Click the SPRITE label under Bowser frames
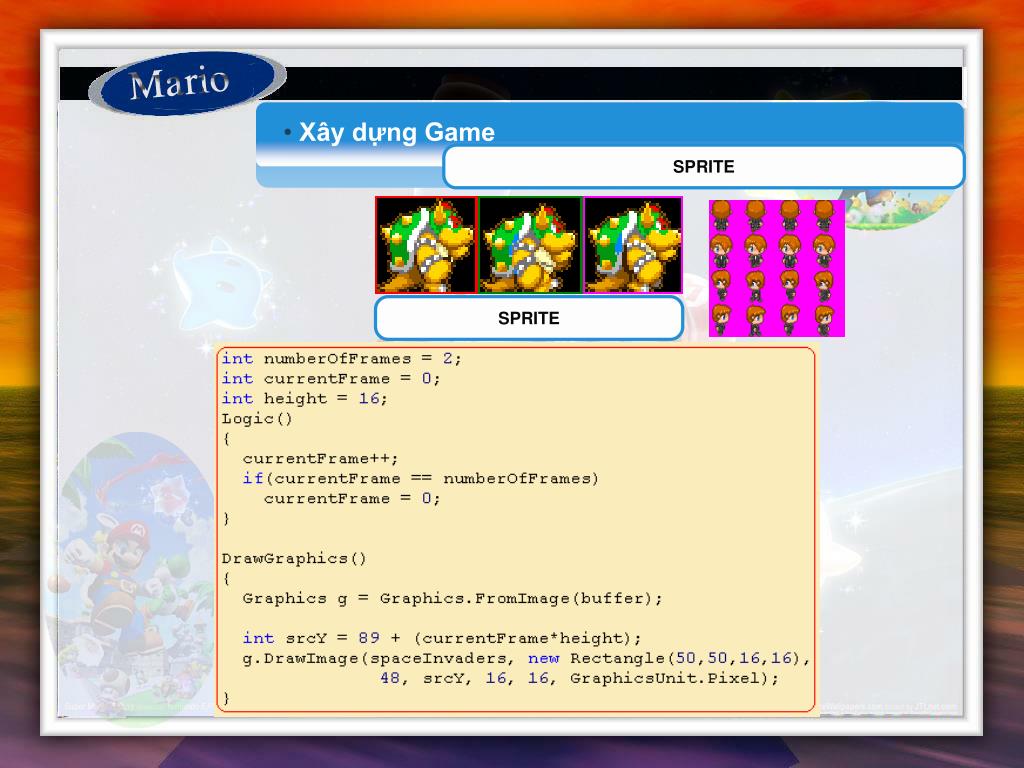 click(x=529, y=318)
